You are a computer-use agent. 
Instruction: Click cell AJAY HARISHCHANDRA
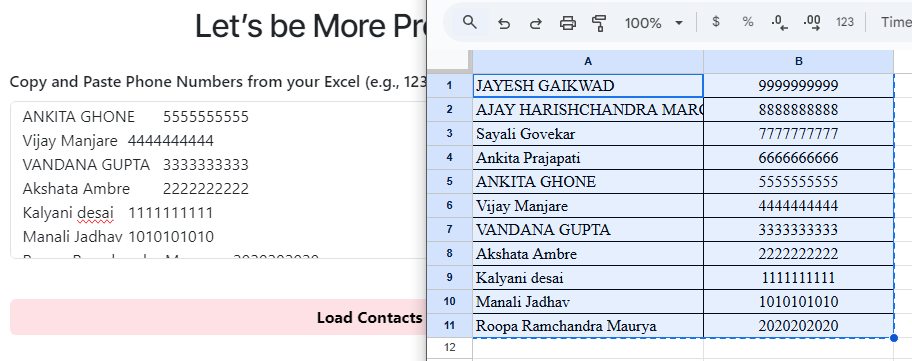588,110
